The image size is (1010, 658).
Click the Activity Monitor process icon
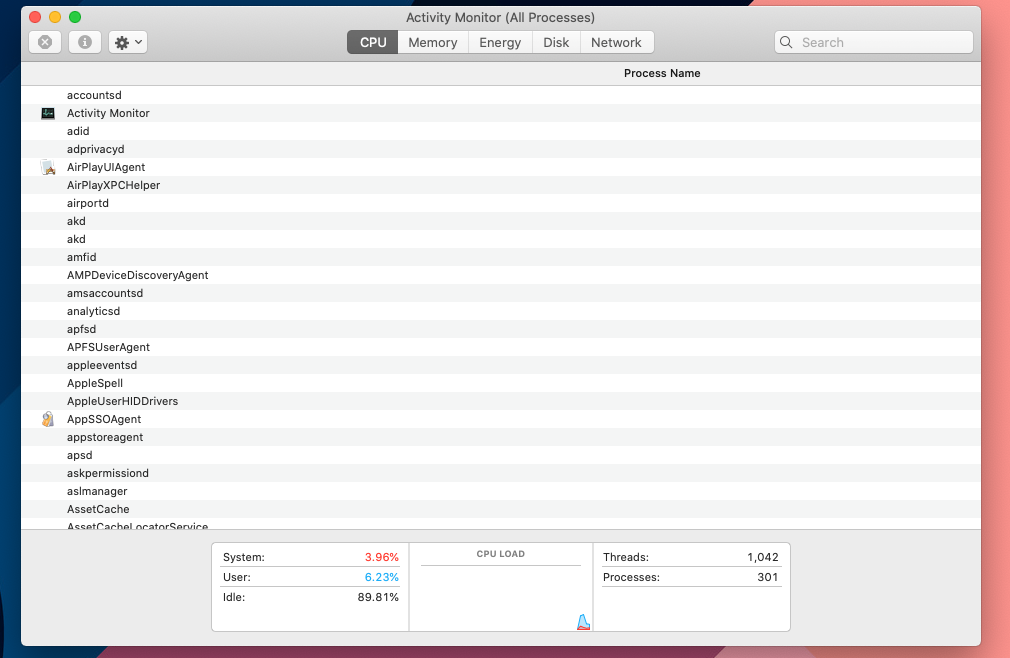pos(48,113)
